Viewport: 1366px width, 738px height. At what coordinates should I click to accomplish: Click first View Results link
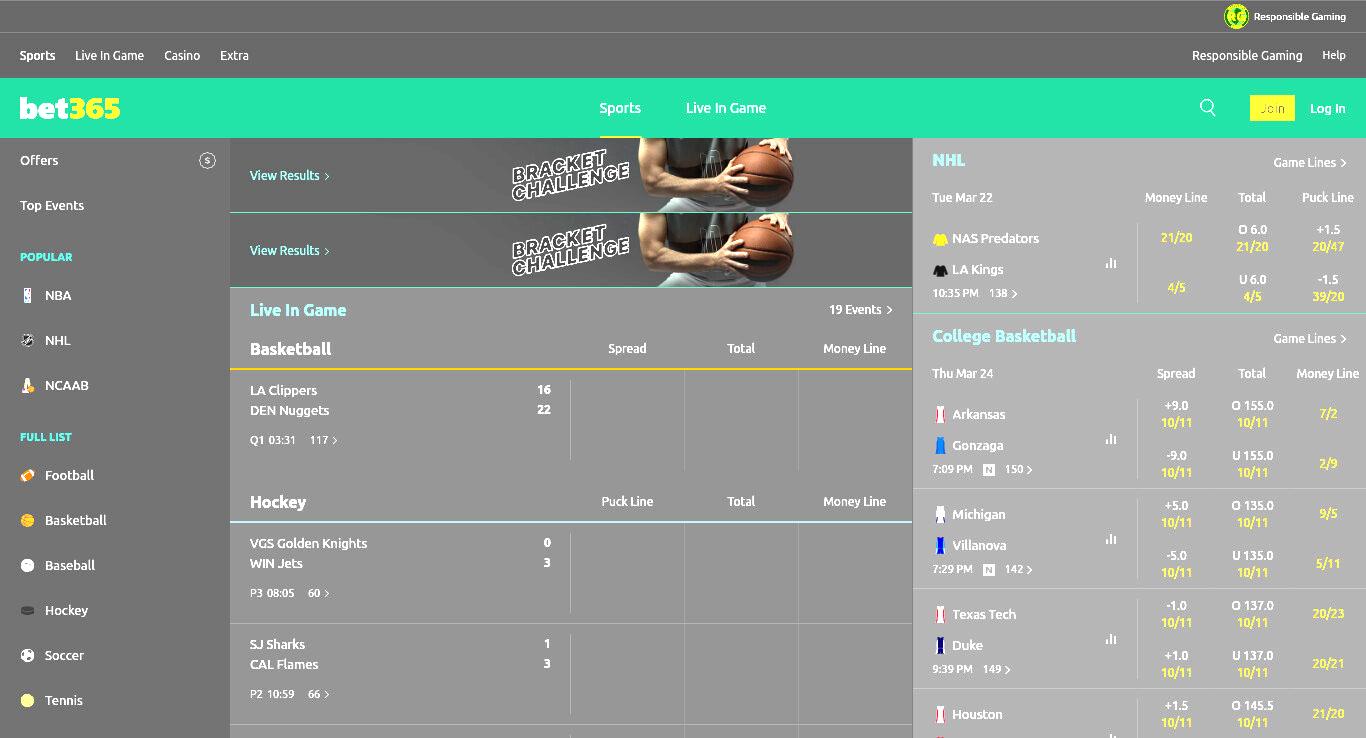pos(290,175)
